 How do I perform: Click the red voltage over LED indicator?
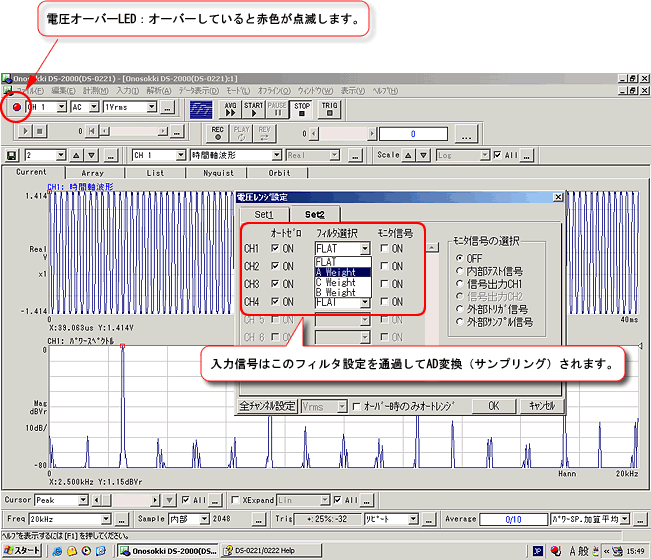(15, 106)
